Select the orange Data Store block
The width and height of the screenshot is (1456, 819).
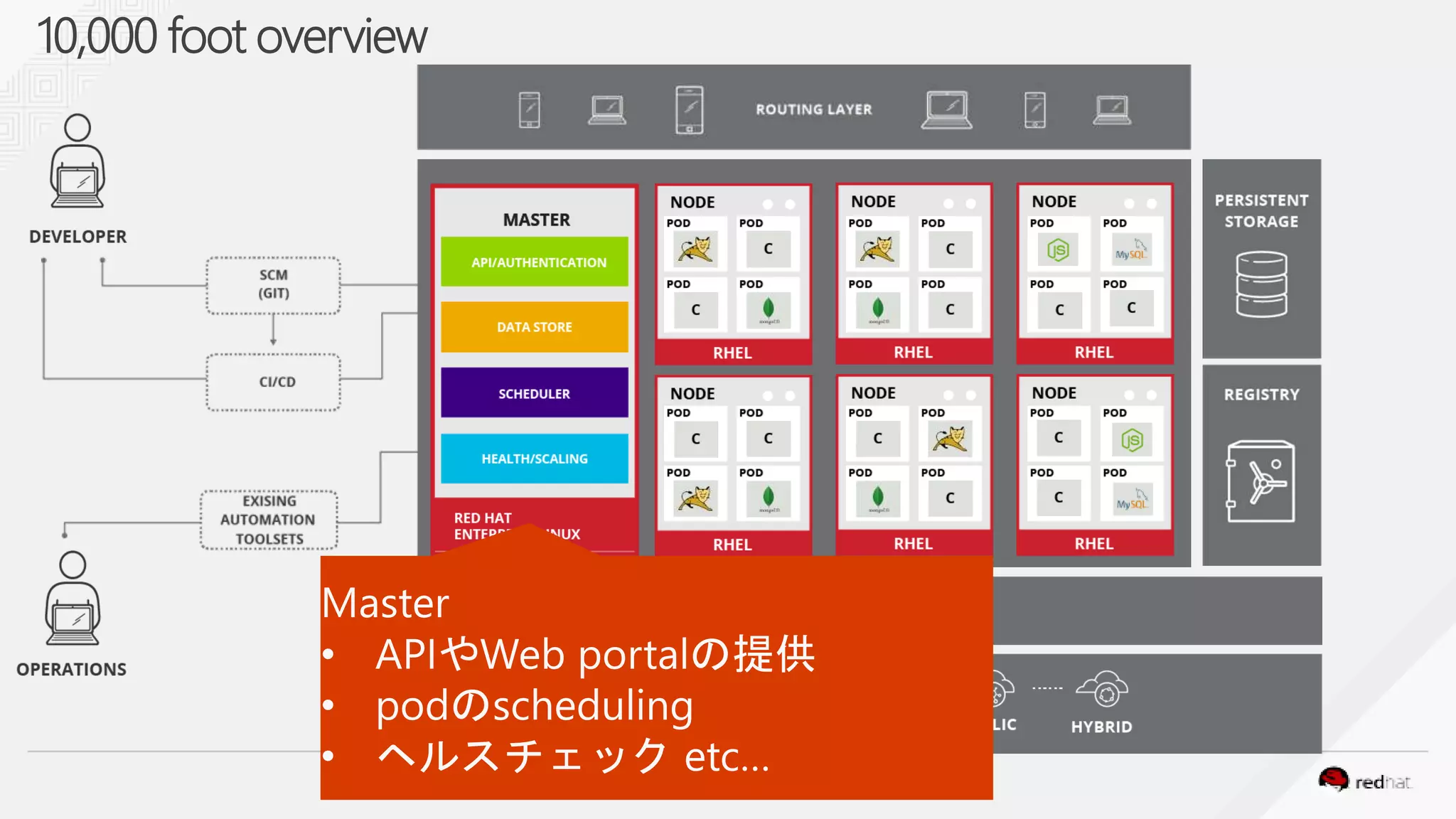(x=535, y=327)
